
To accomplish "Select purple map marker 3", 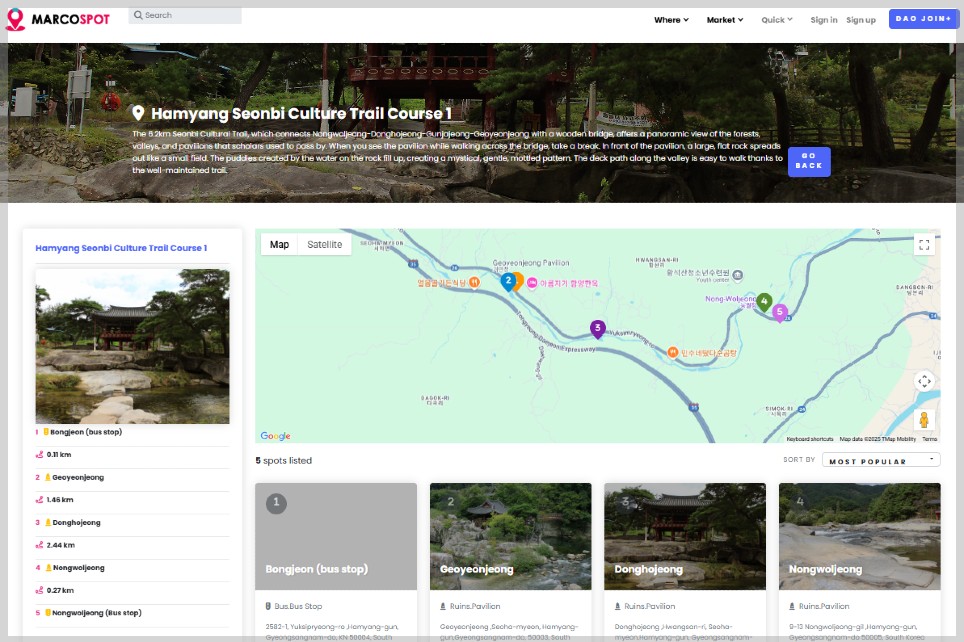I will pyautogui.click(x=597, y=328).
